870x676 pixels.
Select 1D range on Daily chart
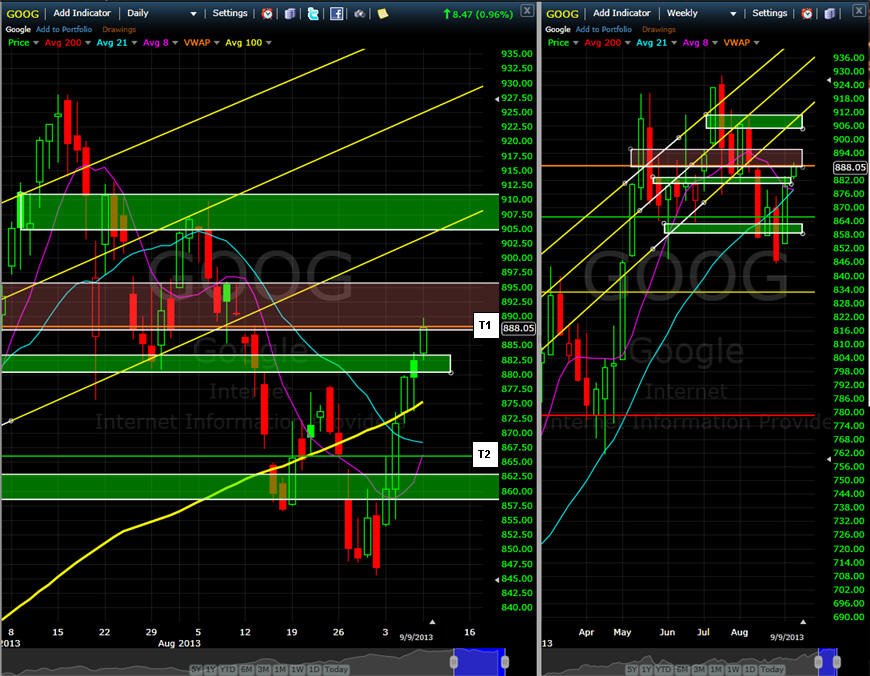click(314, 669)
